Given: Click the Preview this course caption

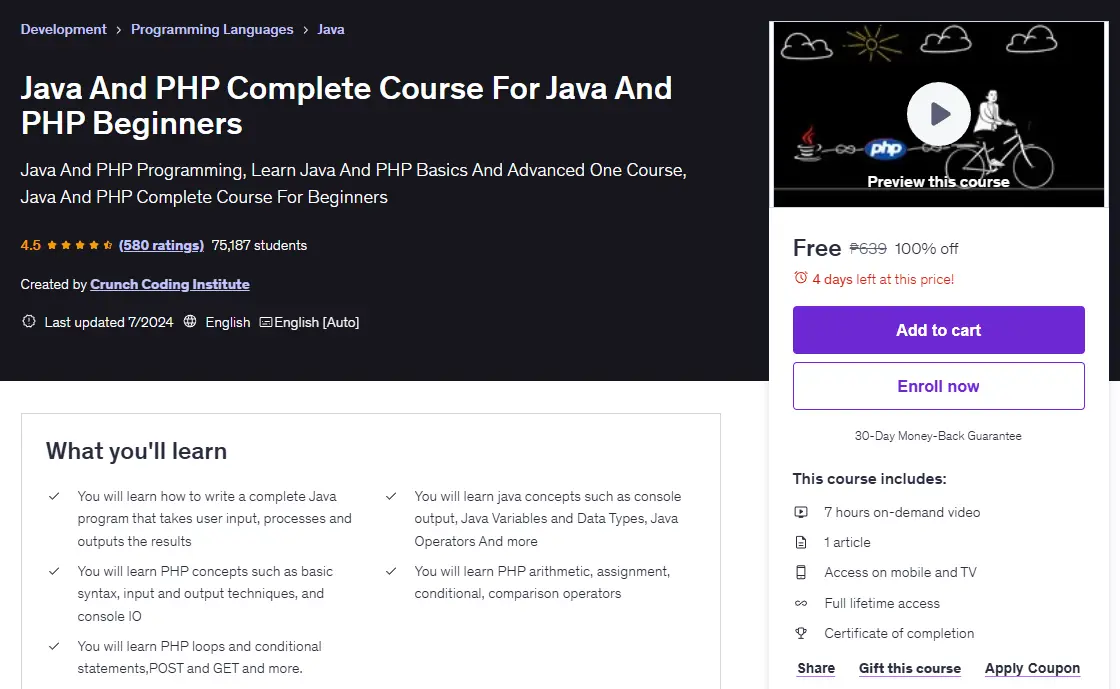Looking at the screenshot, I should tap(938, 181).
